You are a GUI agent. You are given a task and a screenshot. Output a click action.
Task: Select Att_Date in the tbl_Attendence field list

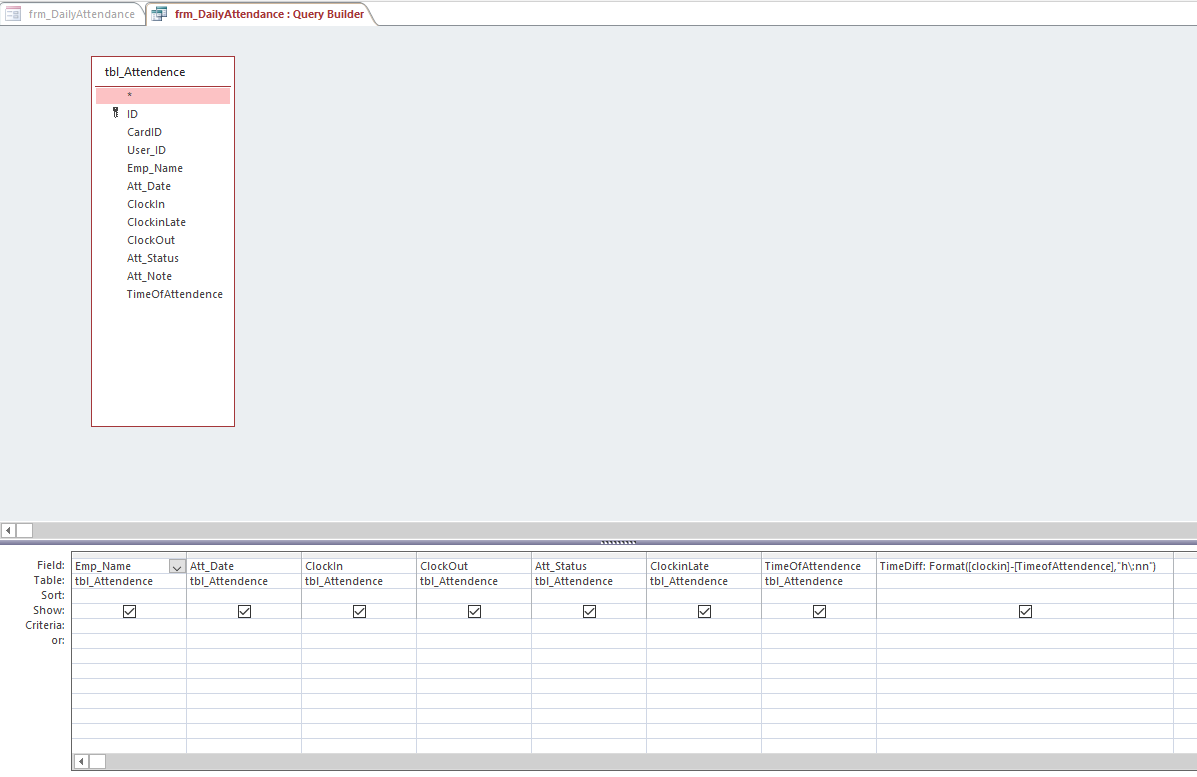point(149,186)
